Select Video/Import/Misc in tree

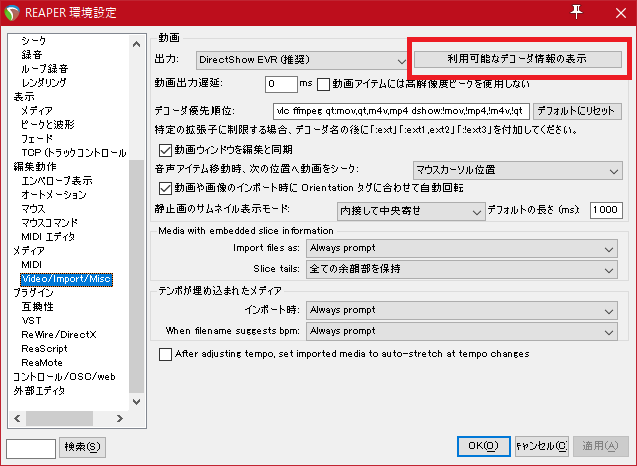[66, 279]
